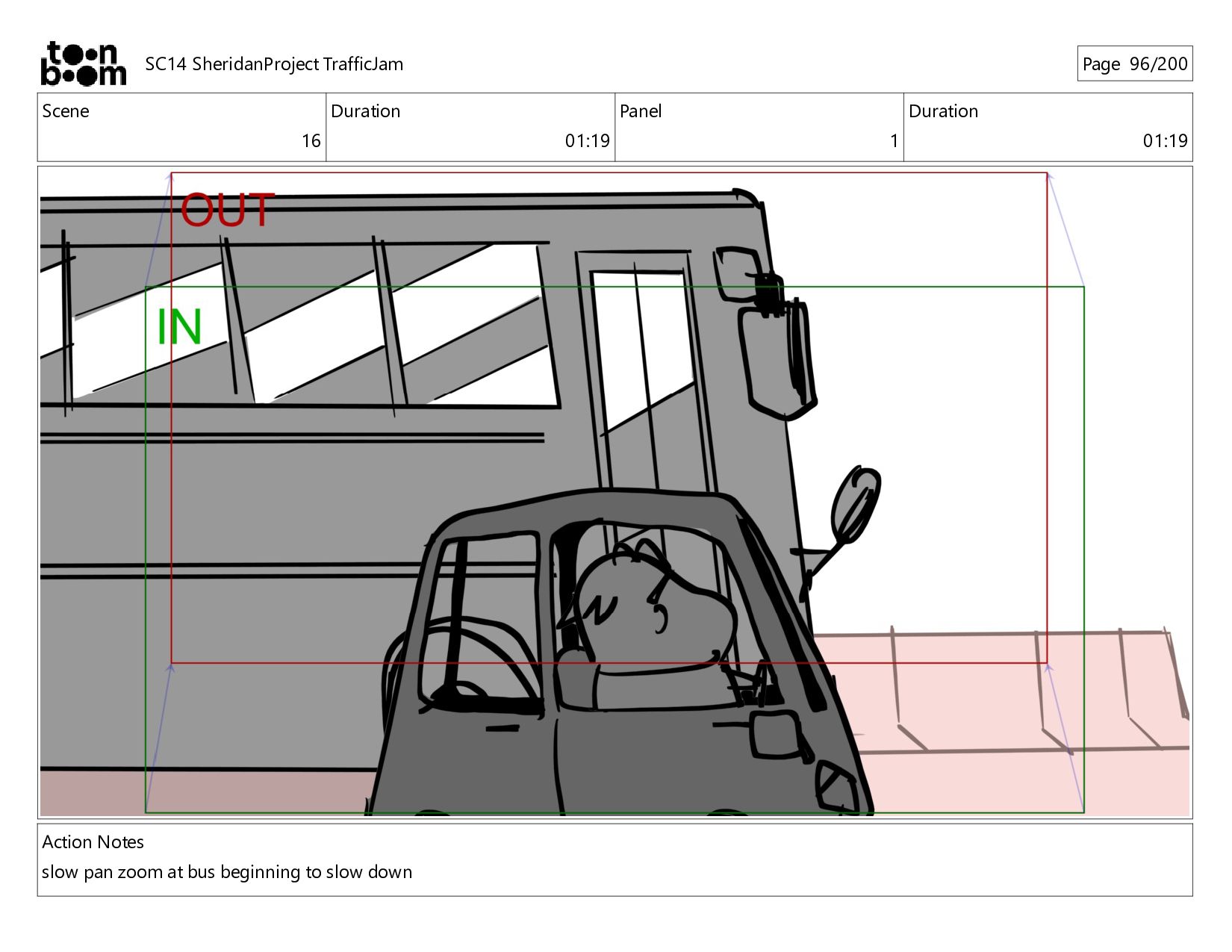Click the panel 'Duration' label
Image resolution: width=1232 pixels, height=952 pixels.
click(x=943, y=111)
